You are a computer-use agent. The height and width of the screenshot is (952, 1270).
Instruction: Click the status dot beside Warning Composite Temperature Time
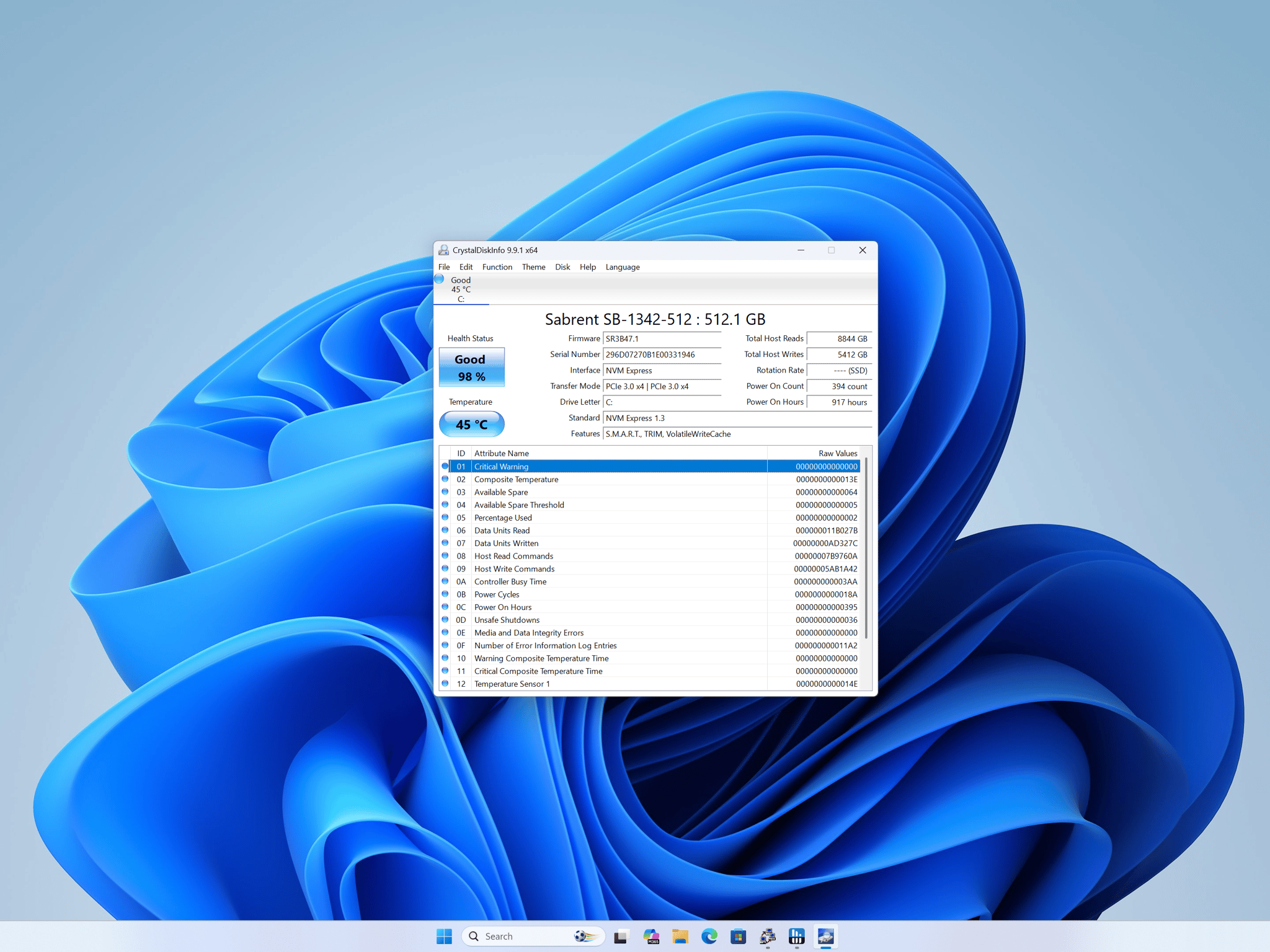445,658
